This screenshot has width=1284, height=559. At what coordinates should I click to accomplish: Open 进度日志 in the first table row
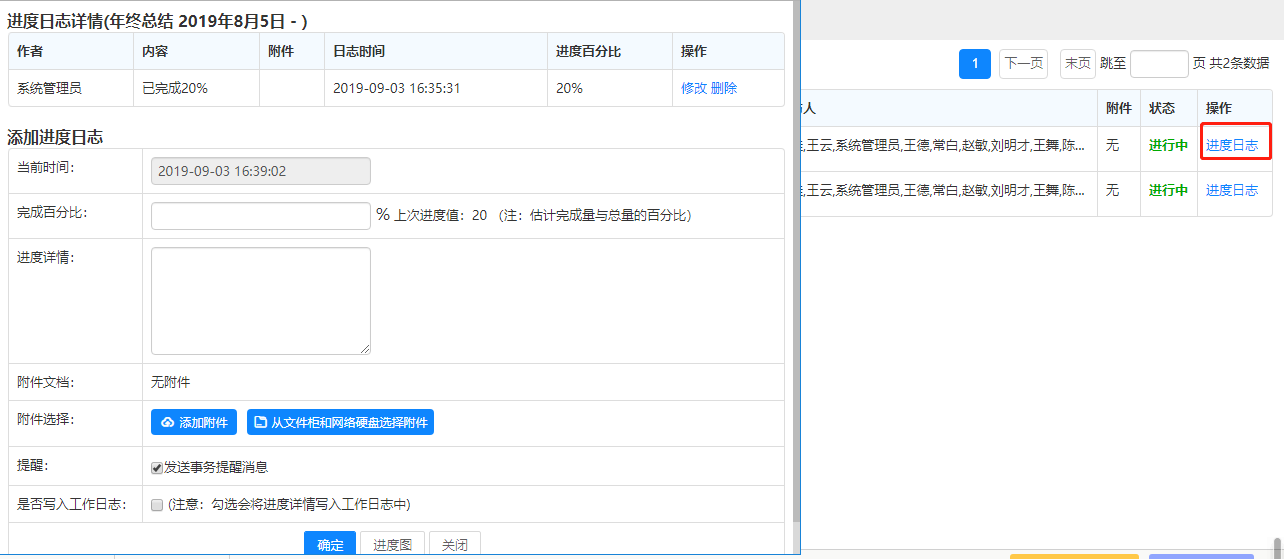click(1232, 145)
